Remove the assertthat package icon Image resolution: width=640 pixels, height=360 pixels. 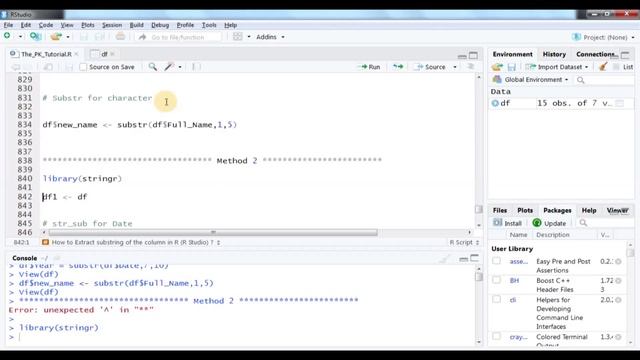[x=618, y=262]
